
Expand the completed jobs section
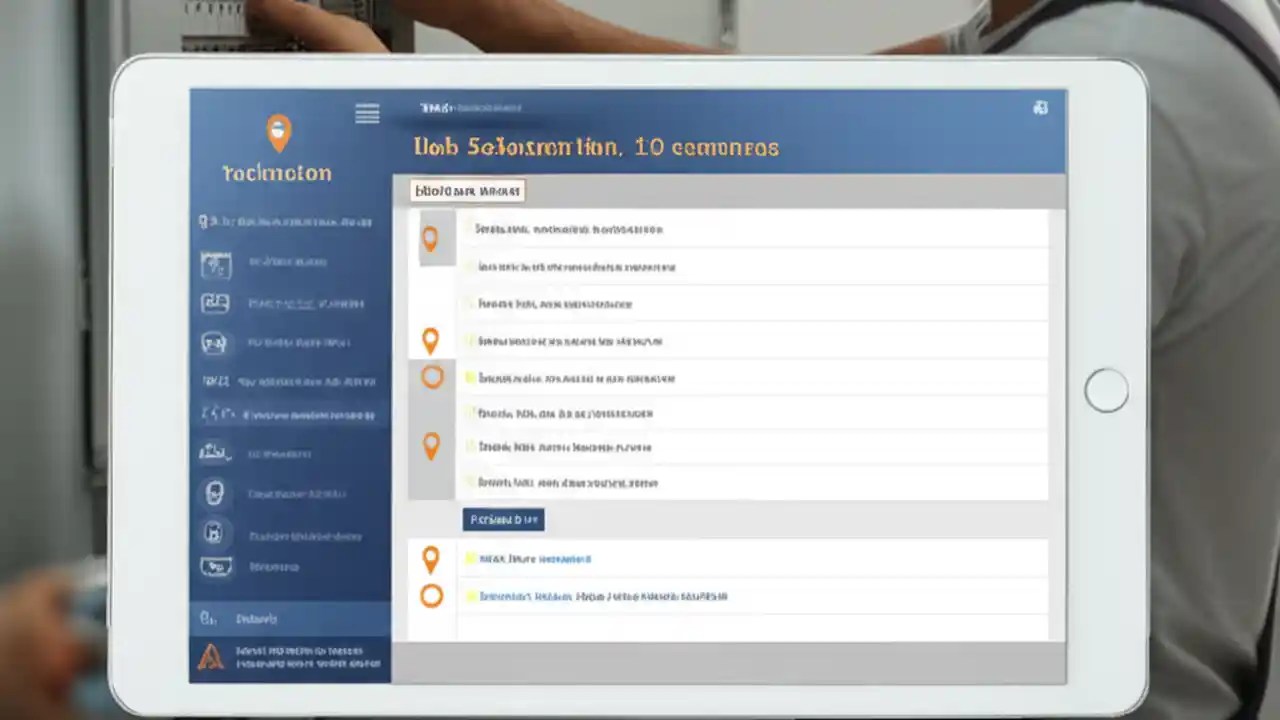[503, 519]
